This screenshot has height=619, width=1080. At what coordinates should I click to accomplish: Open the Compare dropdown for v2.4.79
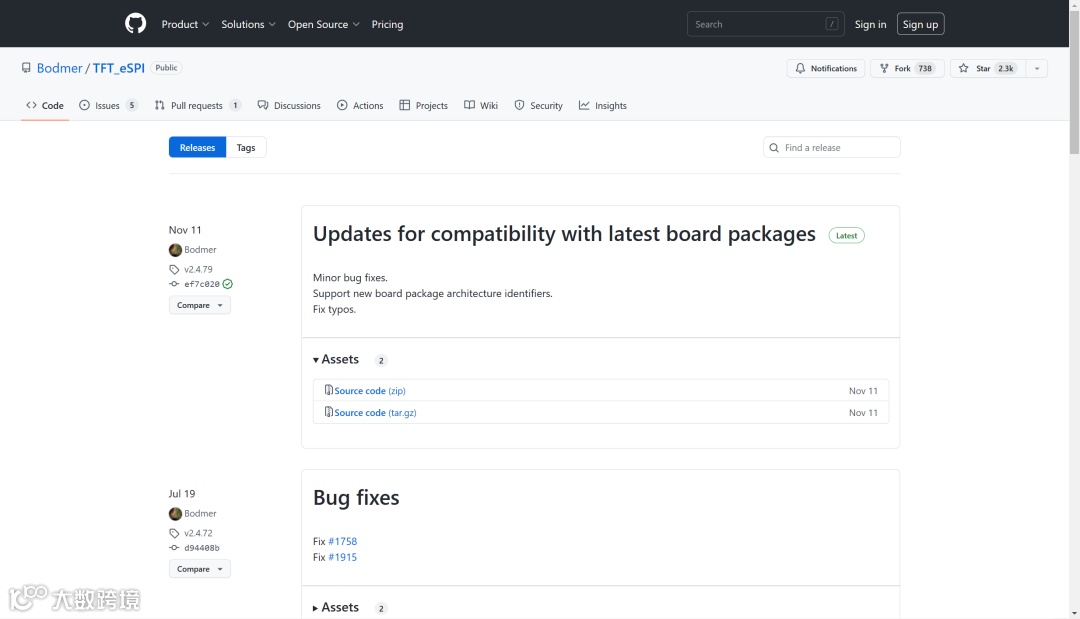point(199,305)
